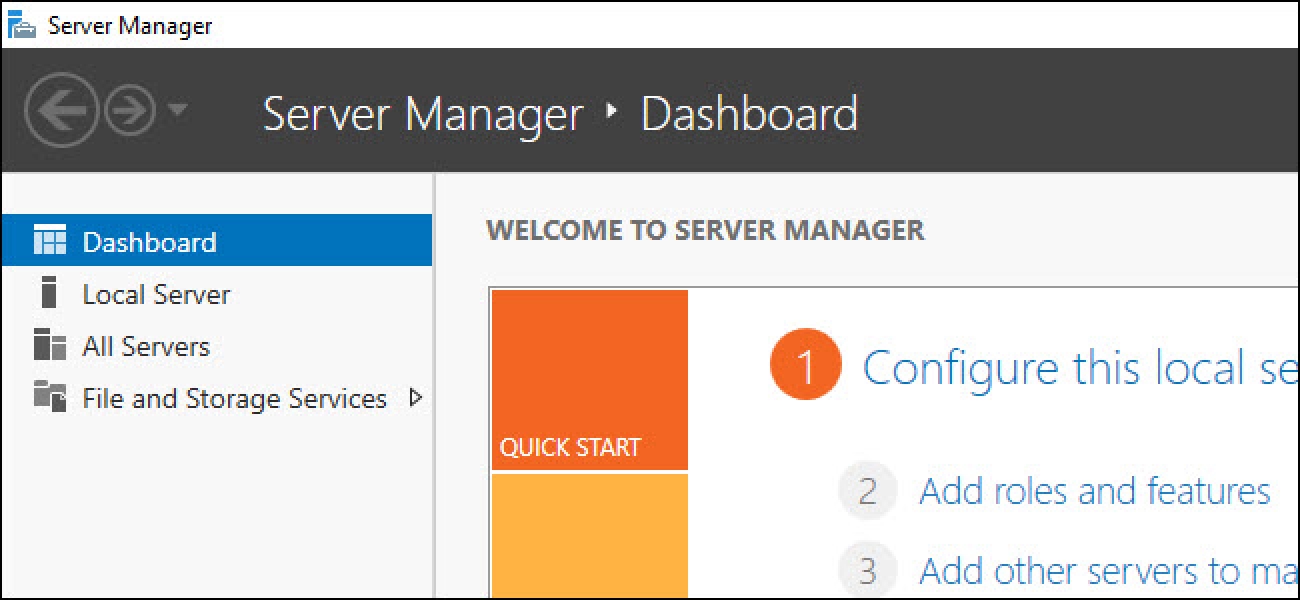
Task: Click the Dashboard breadcrumb in header
Action: pyautogui.click(x=749, y=113)
